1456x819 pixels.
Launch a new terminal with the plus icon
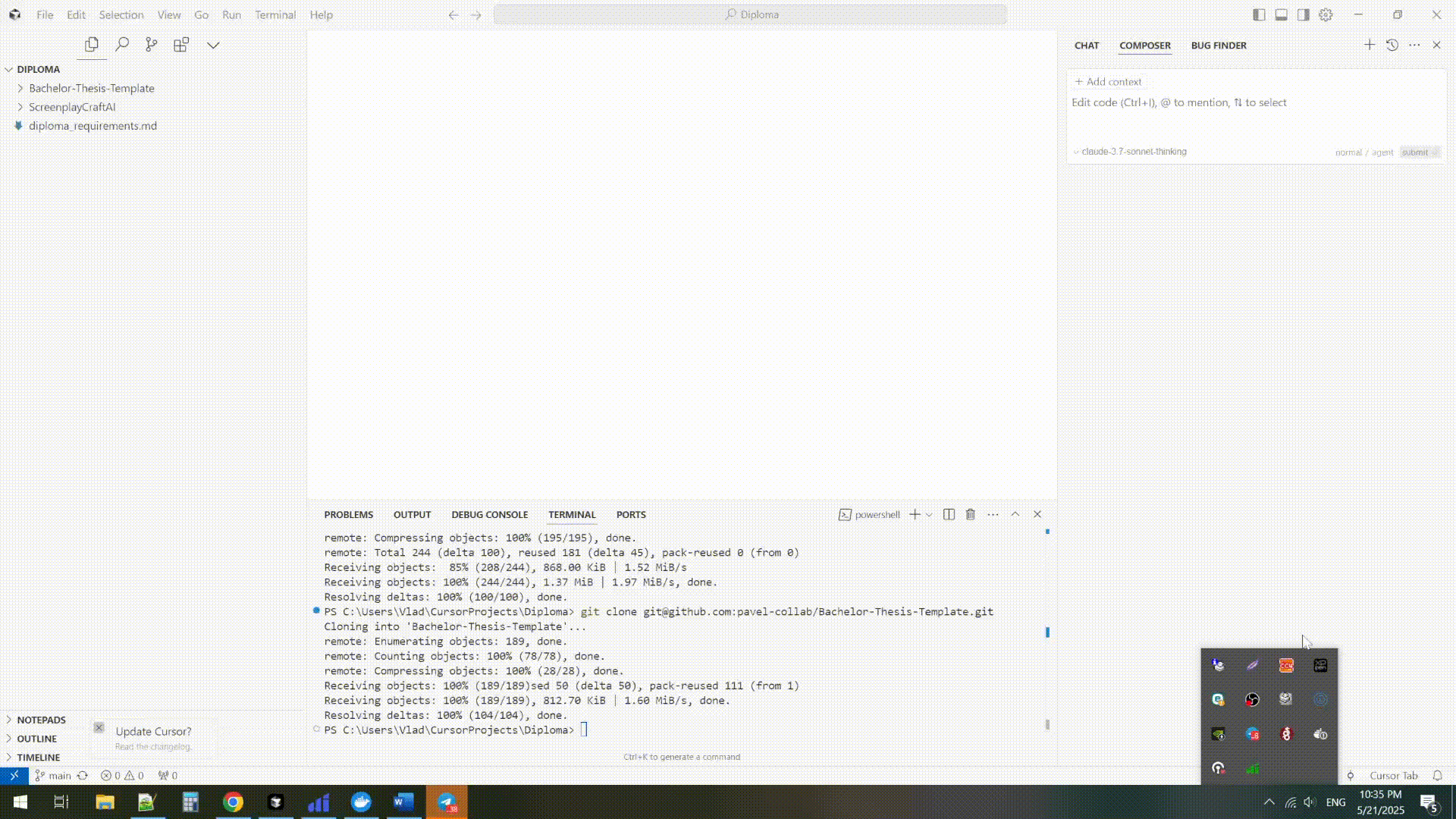pyautogui.click(x=915, y=514)
